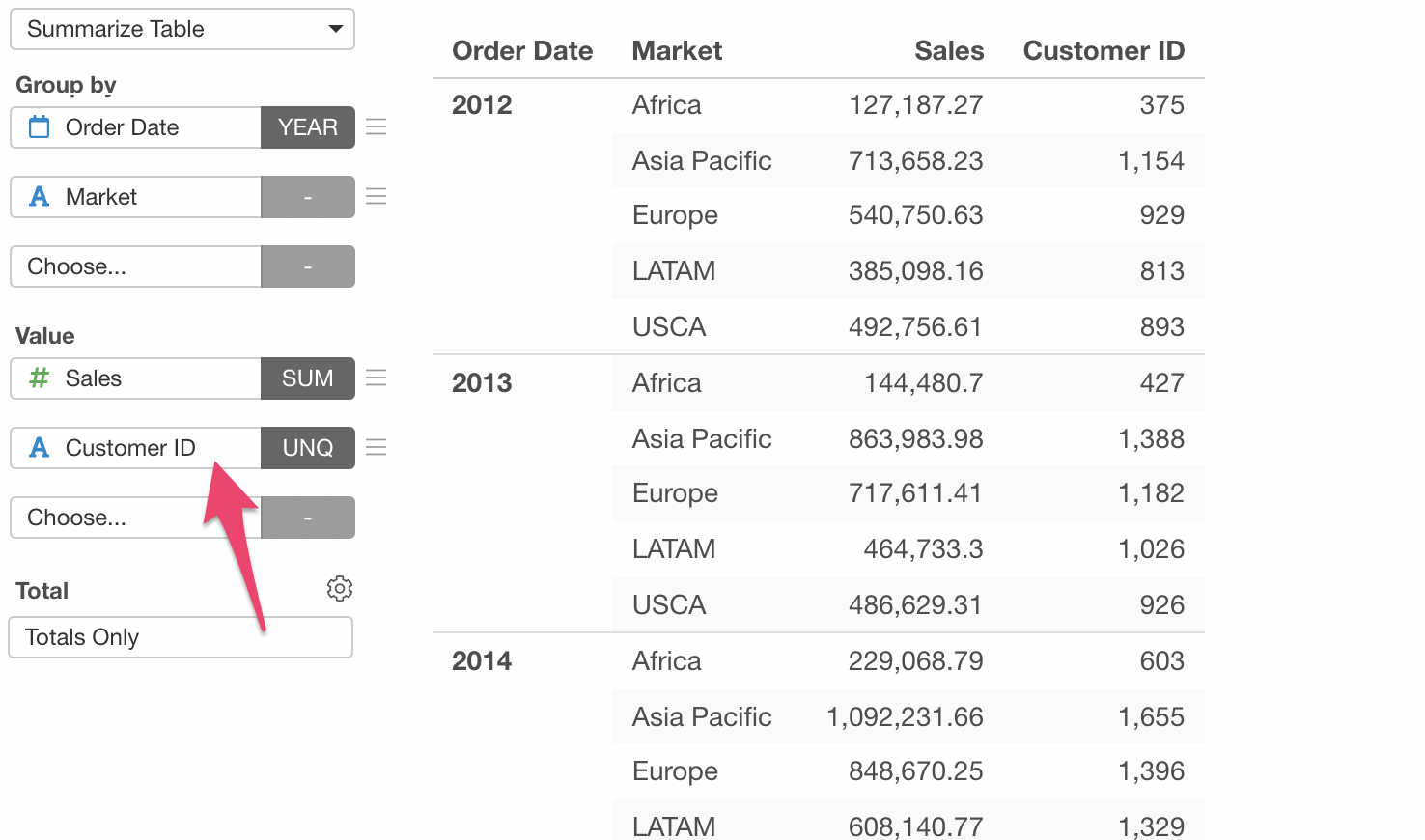This screenshot has height=840, width=1425.
Task: Open the Summarize Table dropdown
Action: click(x=182, y=29)
